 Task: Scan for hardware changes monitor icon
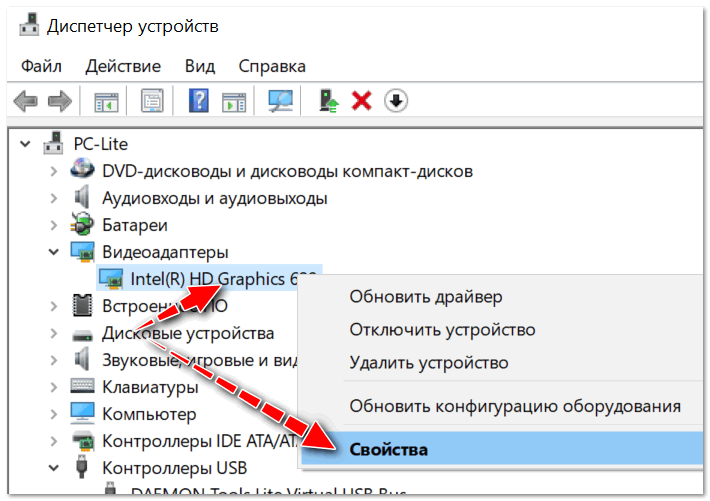tap(280, 101)
